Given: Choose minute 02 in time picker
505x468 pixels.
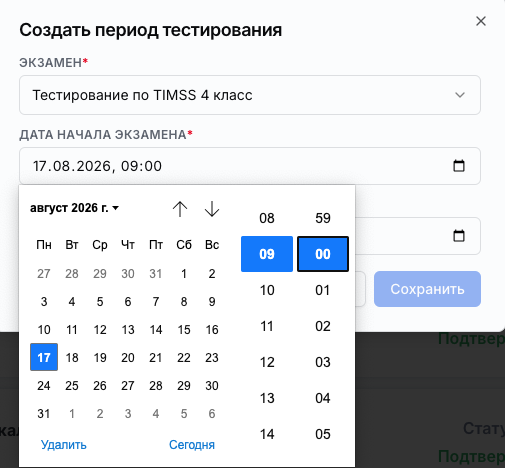Looking at the screenshot, I should click(x=323, y=326).
